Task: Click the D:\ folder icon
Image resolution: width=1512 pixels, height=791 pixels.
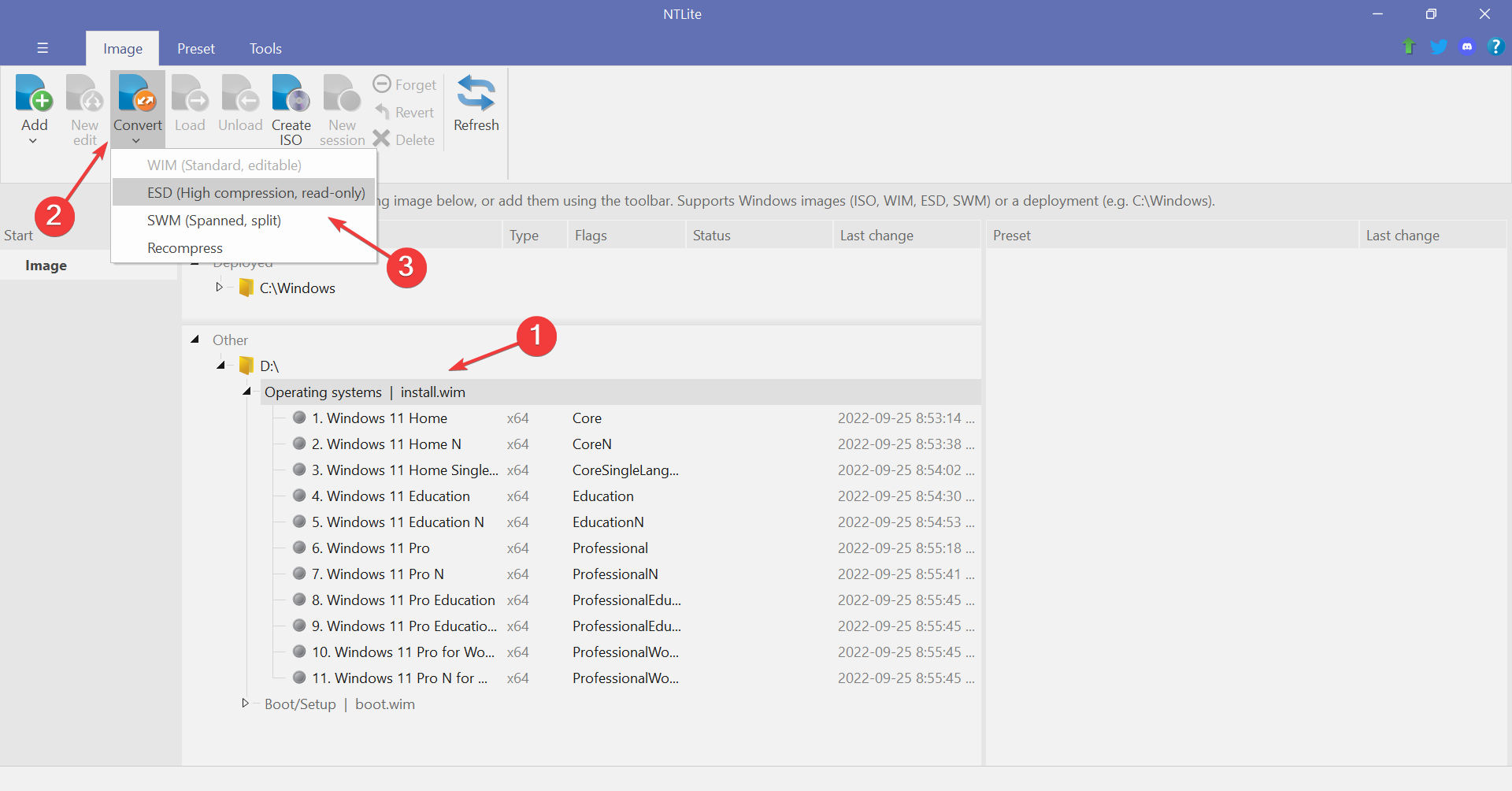Action: (x=246, y=366)
